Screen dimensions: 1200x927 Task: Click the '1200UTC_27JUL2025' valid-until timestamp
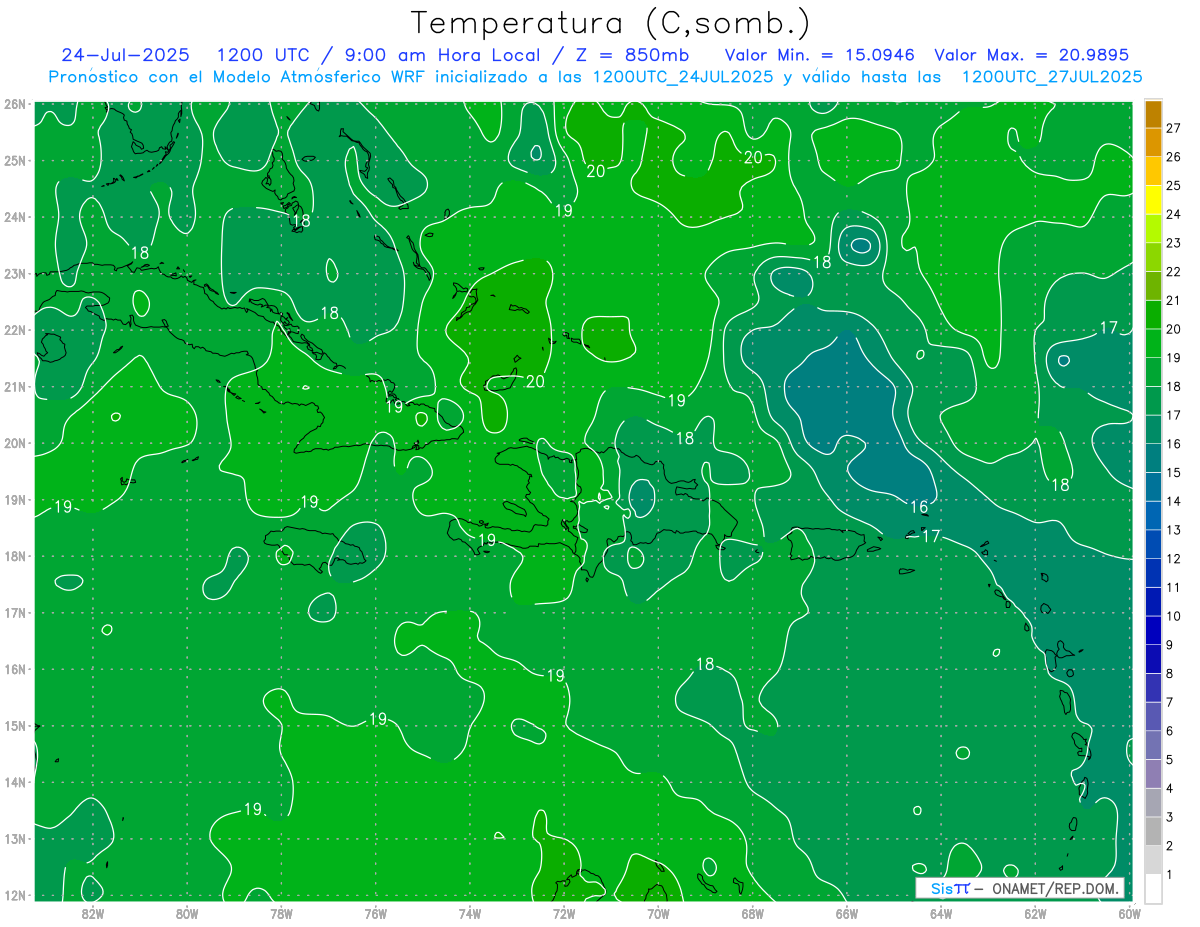tap(1052, 76)
